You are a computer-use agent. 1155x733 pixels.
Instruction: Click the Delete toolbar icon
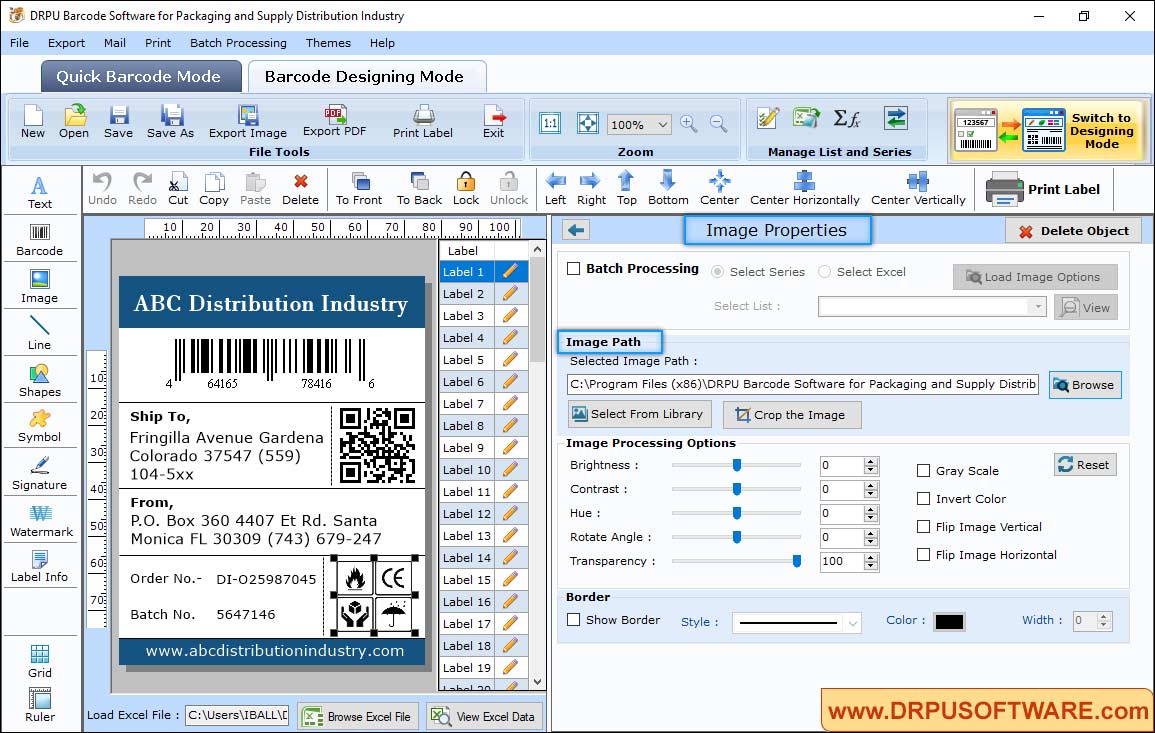pos(301,189)
